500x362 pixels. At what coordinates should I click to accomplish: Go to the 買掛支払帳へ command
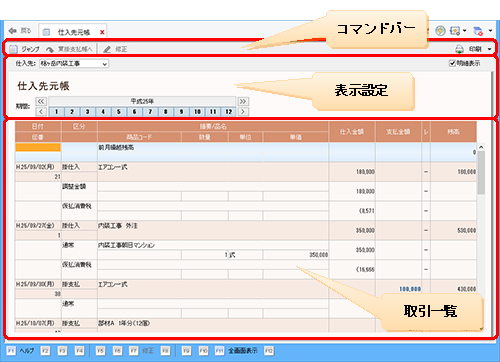pos(69,49)
